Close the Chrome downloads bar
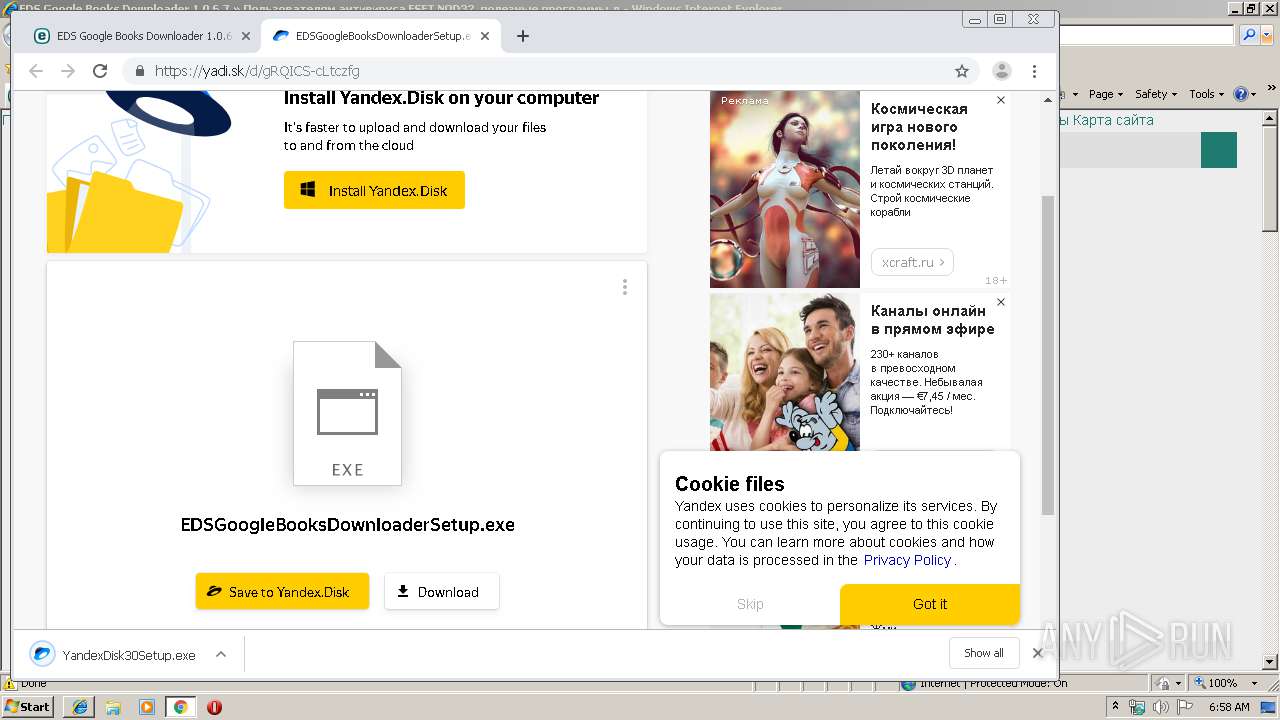Image resolution: width=1280 pixels, height=720 pixels. [1037, 653]
